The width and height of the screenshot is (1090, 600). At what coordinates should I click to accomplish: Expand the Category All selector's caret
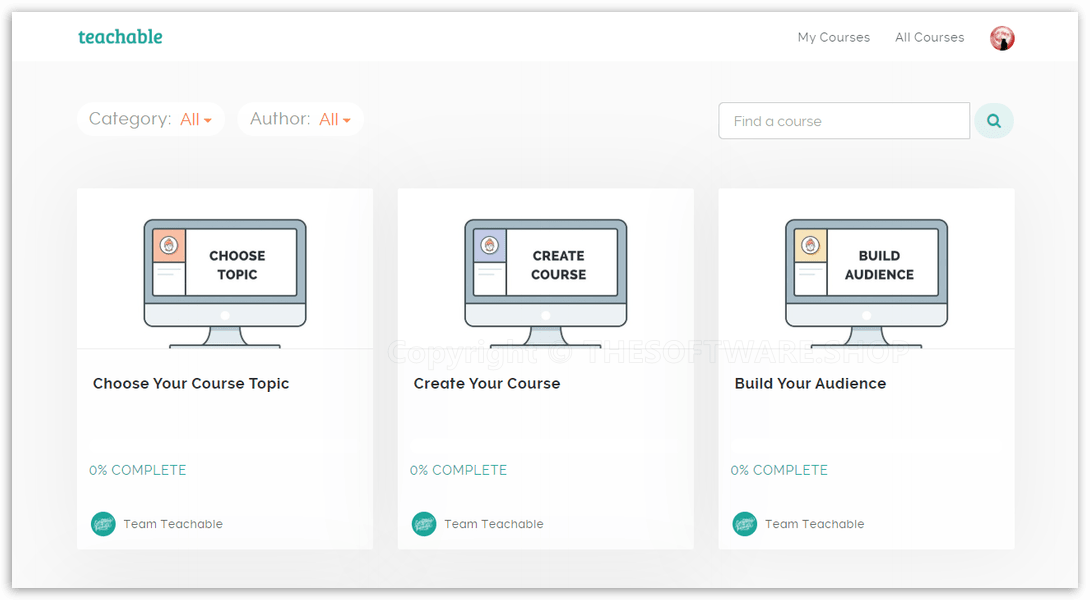tap(209, 119)
